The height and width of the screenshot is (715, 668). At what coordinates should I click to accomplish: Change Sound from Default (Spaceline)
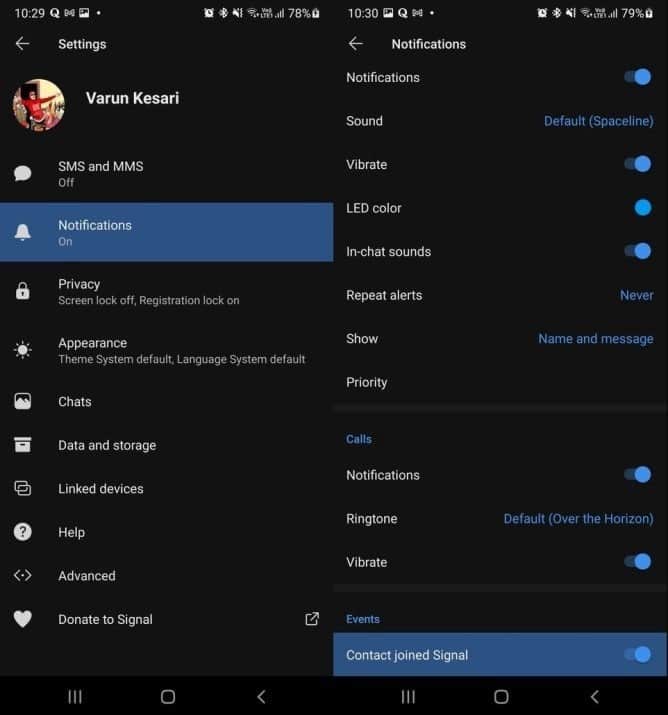(x=598, y=121)
